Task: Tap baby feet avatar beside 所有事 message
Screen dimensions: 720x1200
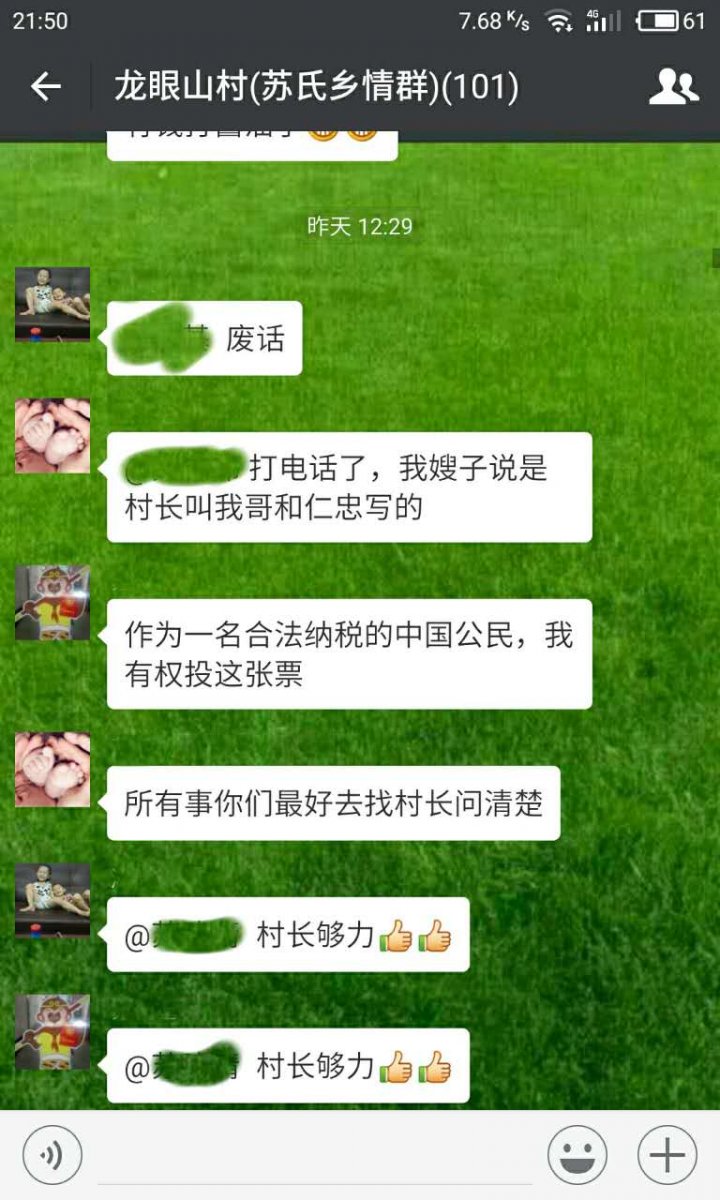Action: (52, 770)
